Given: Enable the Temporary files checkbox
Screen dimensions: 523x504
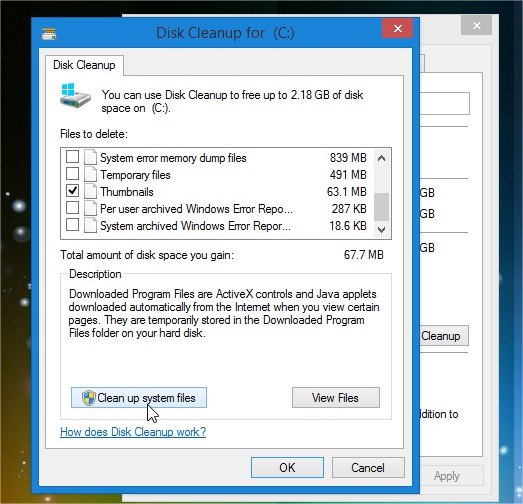Looking at the screenshot, I should (72, 173).
